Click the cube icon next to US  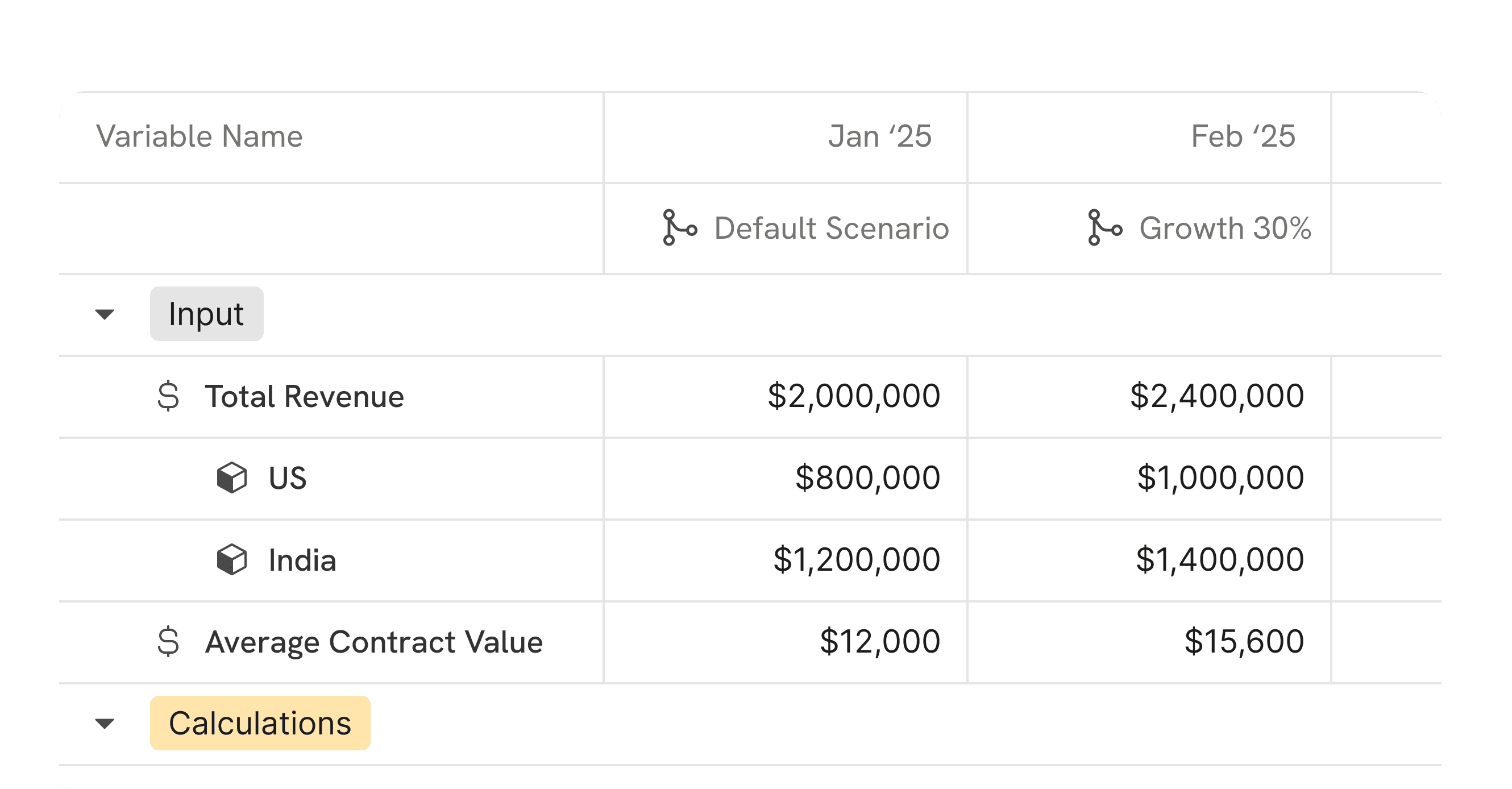[232, 478]
